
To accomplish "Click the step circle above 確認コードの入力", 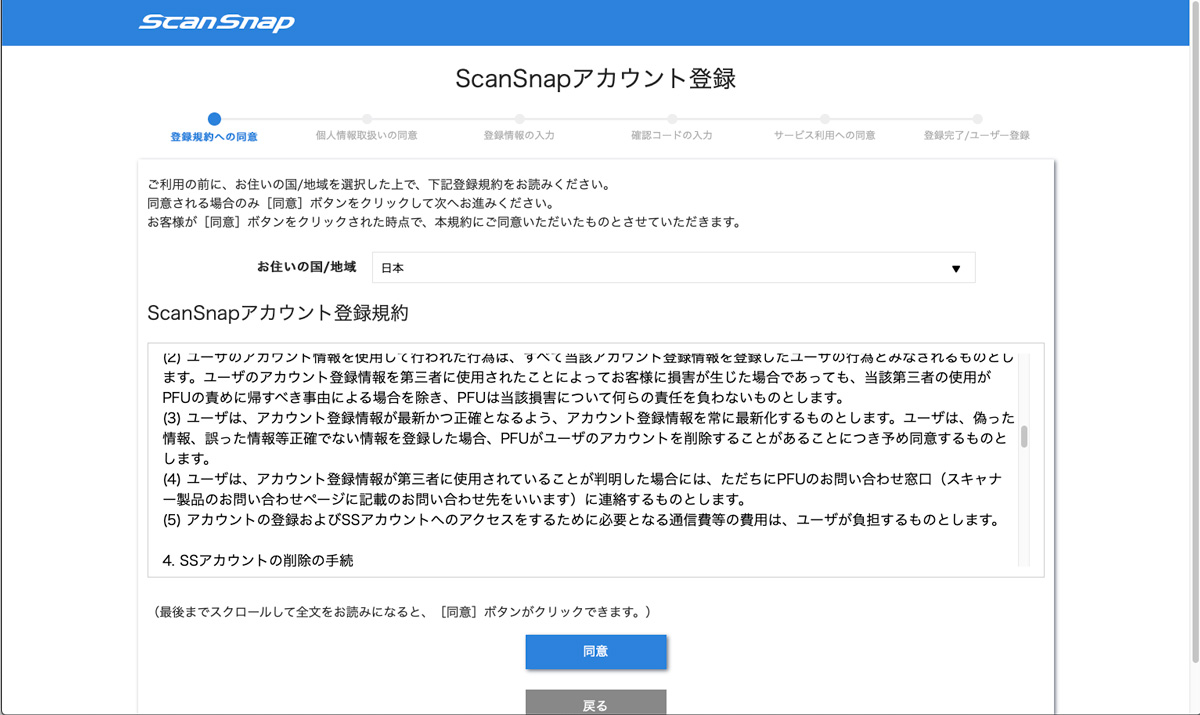I will click(x=672, y=119).
